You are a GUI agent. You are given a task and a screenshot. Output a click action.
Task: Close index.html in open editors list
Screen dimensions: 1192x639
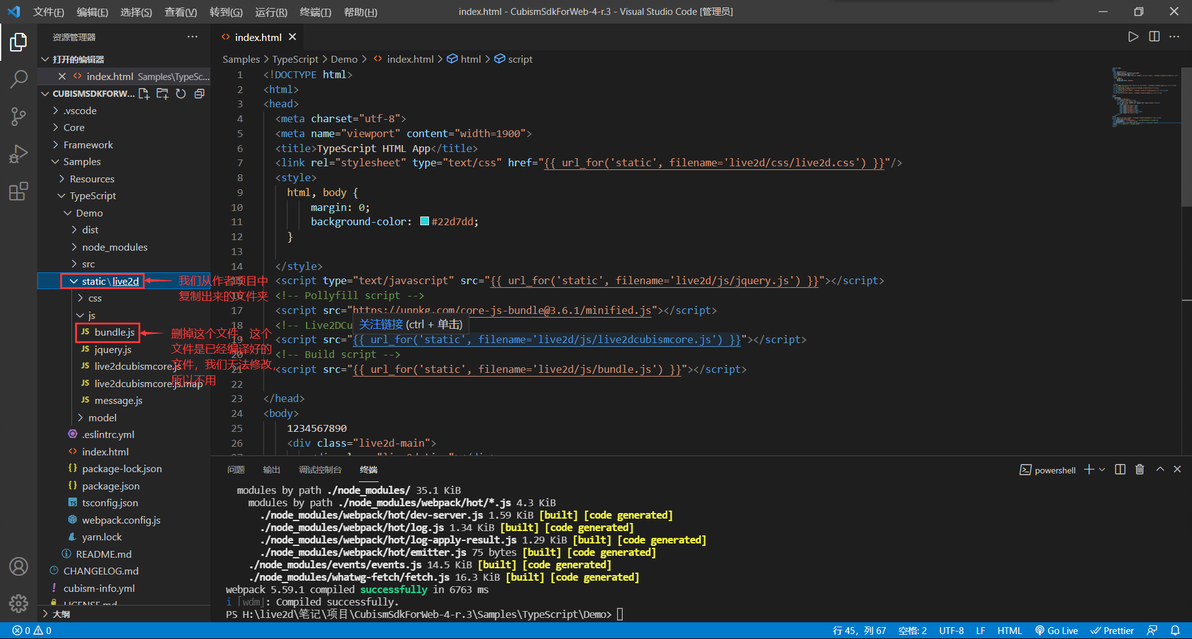pos(62,76)
